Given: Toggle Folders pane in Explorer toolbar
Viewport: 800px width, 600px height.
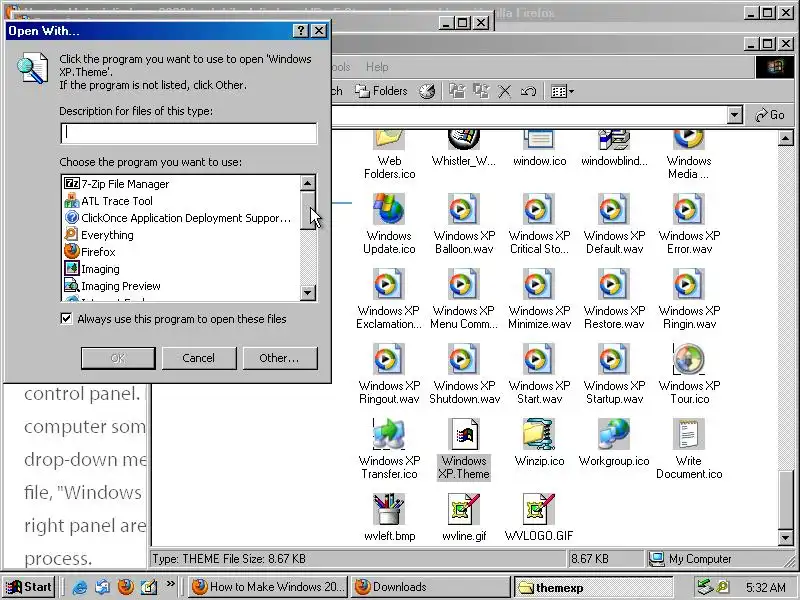Looking at the screenshot, I should pos(382,91).
